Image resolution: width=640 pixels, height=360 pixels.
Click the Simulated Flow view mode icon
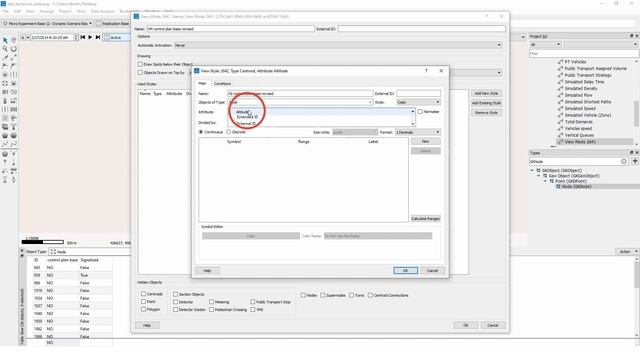coord(560,95)
